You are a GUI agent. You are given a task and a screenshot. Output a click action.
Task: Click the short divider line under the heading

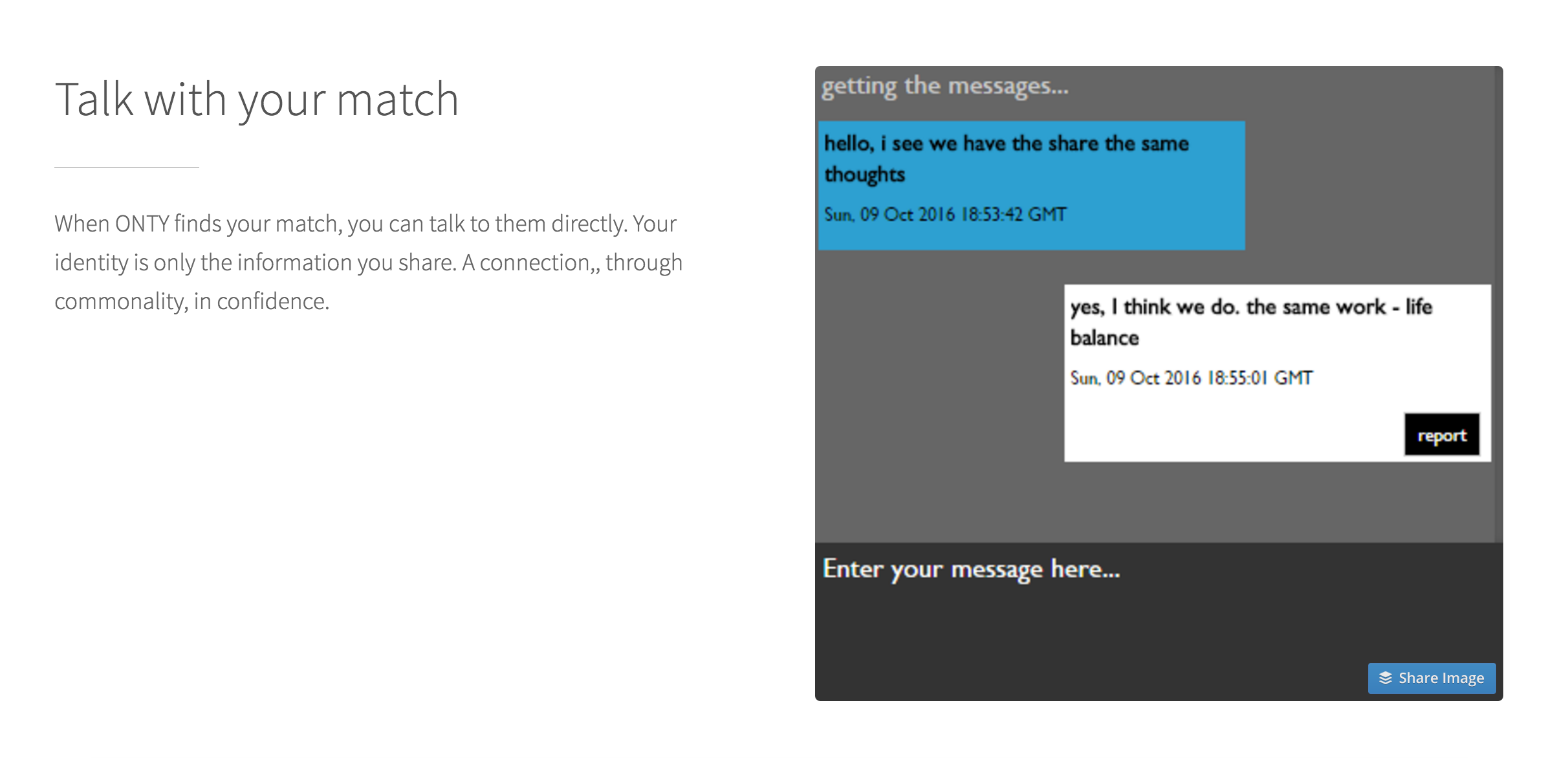point(127,168)
